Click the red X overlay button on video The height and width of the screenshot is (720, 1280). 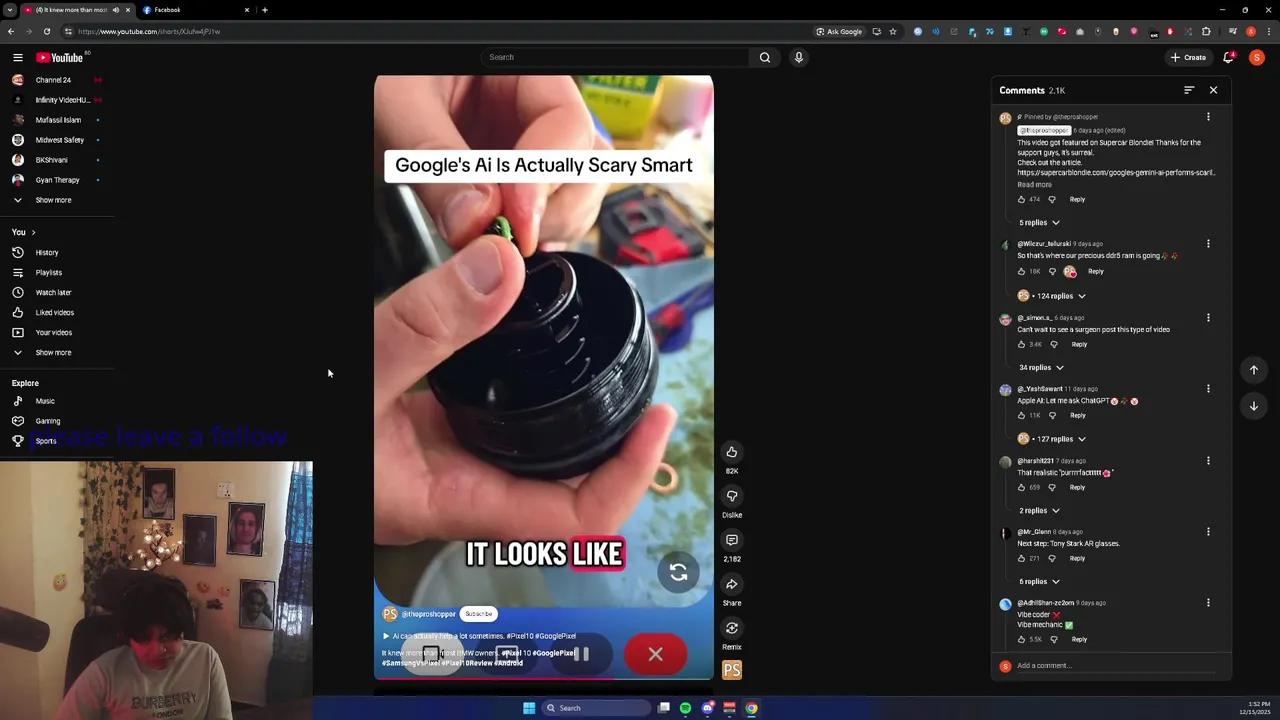click(655, 655)
